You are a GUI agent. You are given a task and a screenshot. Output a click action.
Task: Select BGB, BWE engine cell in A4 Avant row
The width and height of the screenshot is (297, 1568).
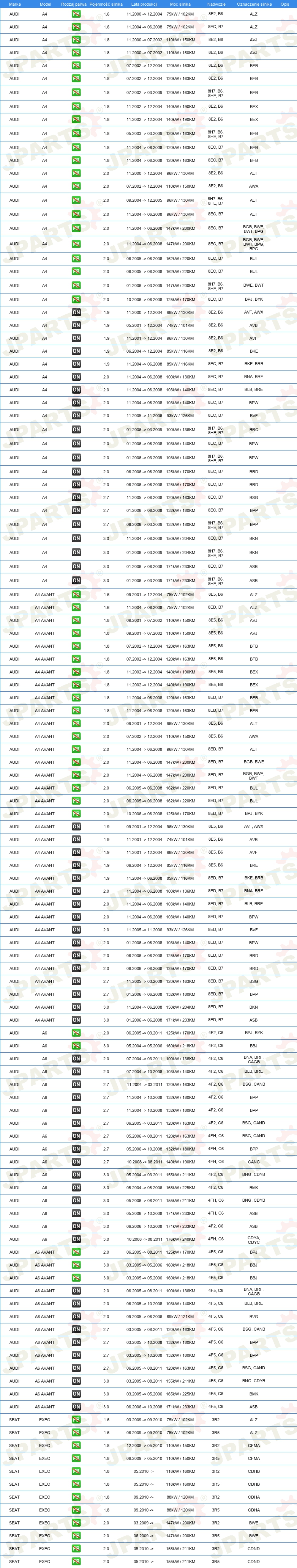coord(254,762)
